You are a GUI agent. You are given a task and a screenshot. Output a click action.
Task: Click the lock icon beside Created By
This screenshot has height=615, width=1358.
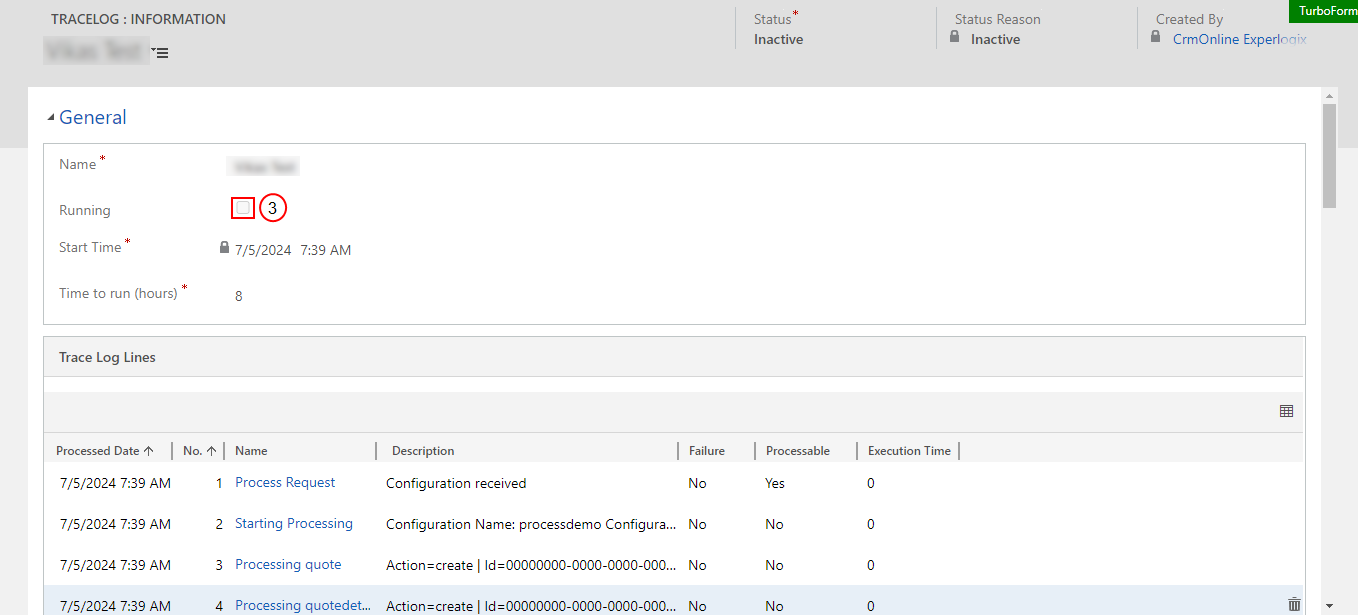1156,37
